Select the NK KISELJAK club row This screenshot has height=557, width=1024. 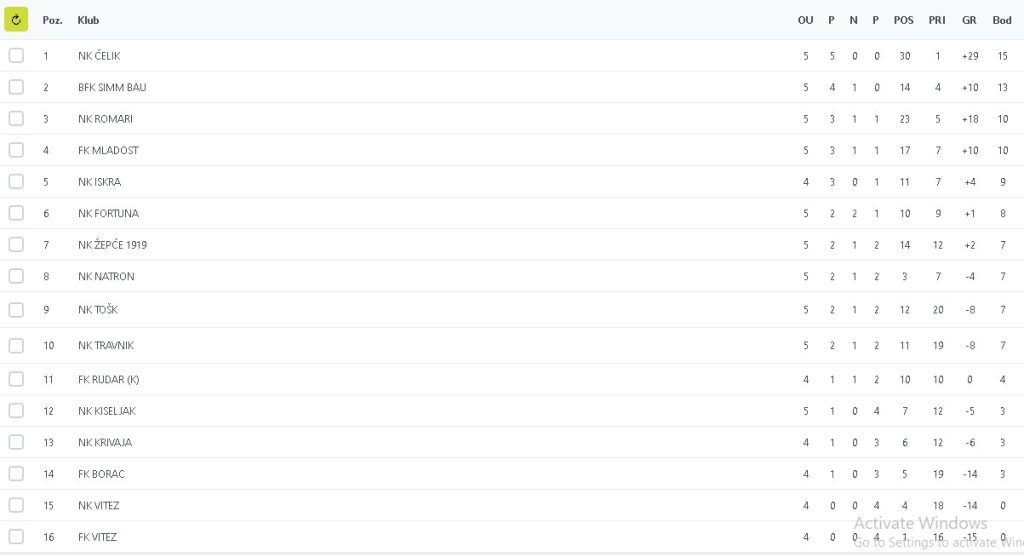coord(106,411)
